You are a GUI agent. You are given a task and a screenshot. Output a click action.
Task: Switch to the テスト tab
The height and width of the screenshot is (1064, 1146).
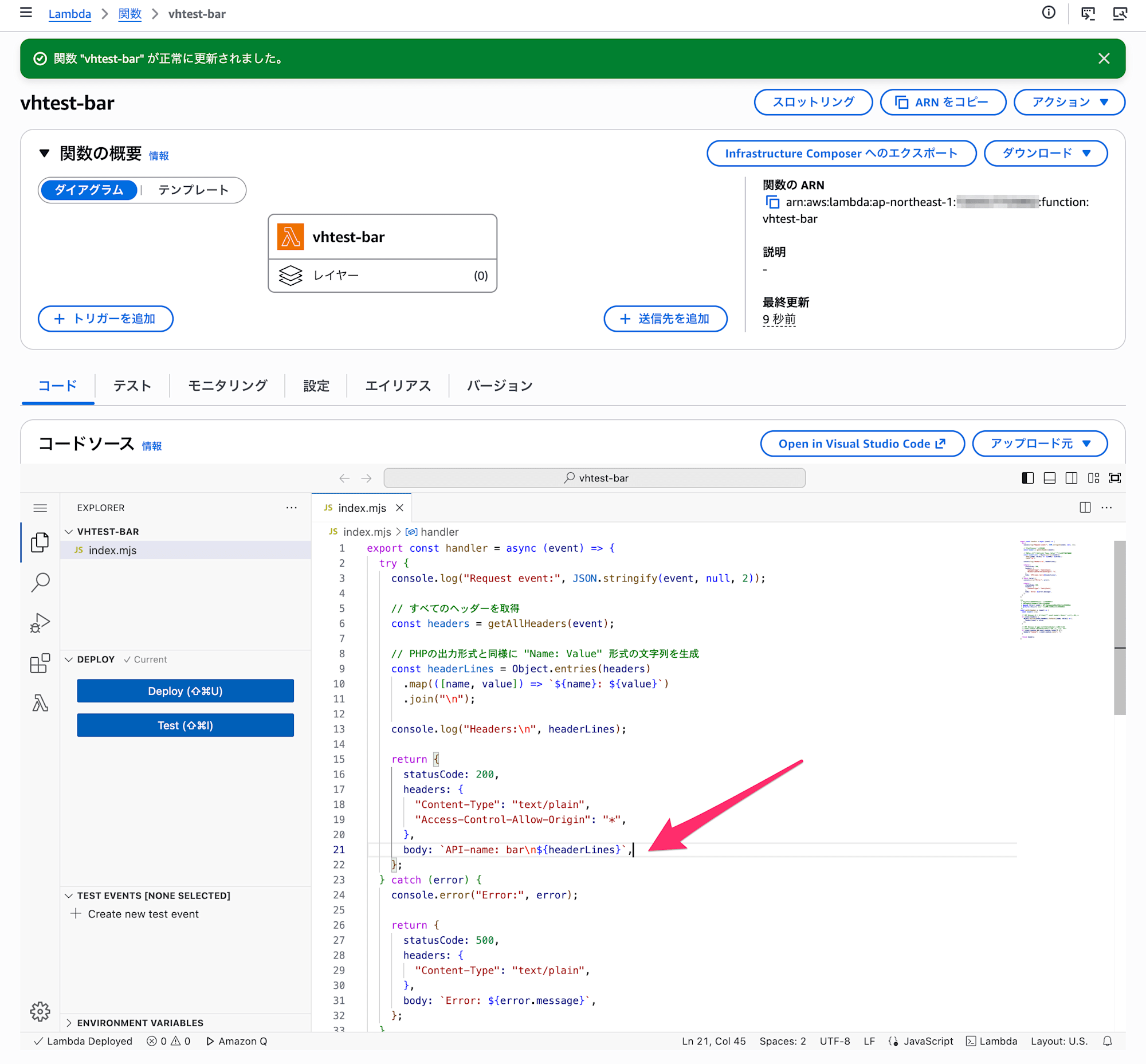coord(132,386)
